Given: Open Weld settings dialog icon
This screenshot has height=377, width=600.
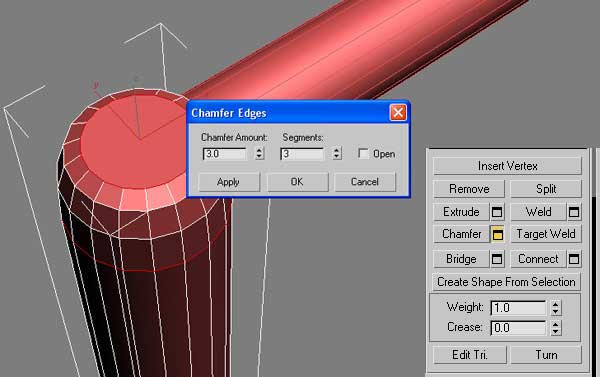Looking at the screenshot, I should pyautogui.click(x=574, y=212).
